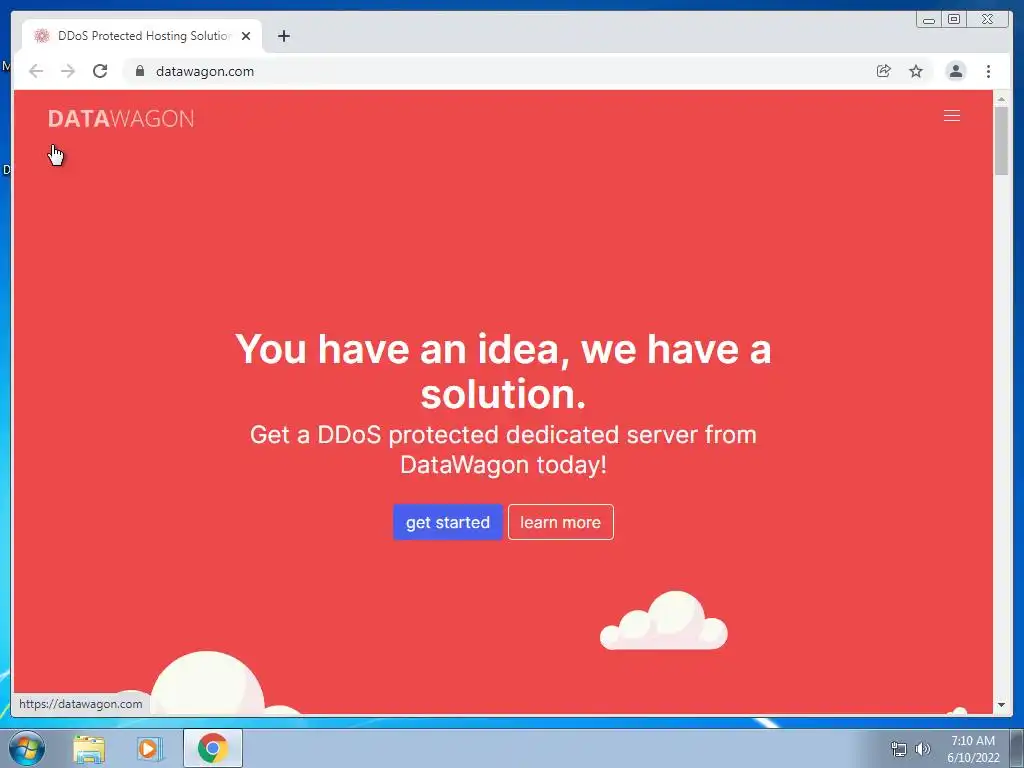
Task: Open the Chrome profile avatar menu
Action: click(x=955, y=71)
